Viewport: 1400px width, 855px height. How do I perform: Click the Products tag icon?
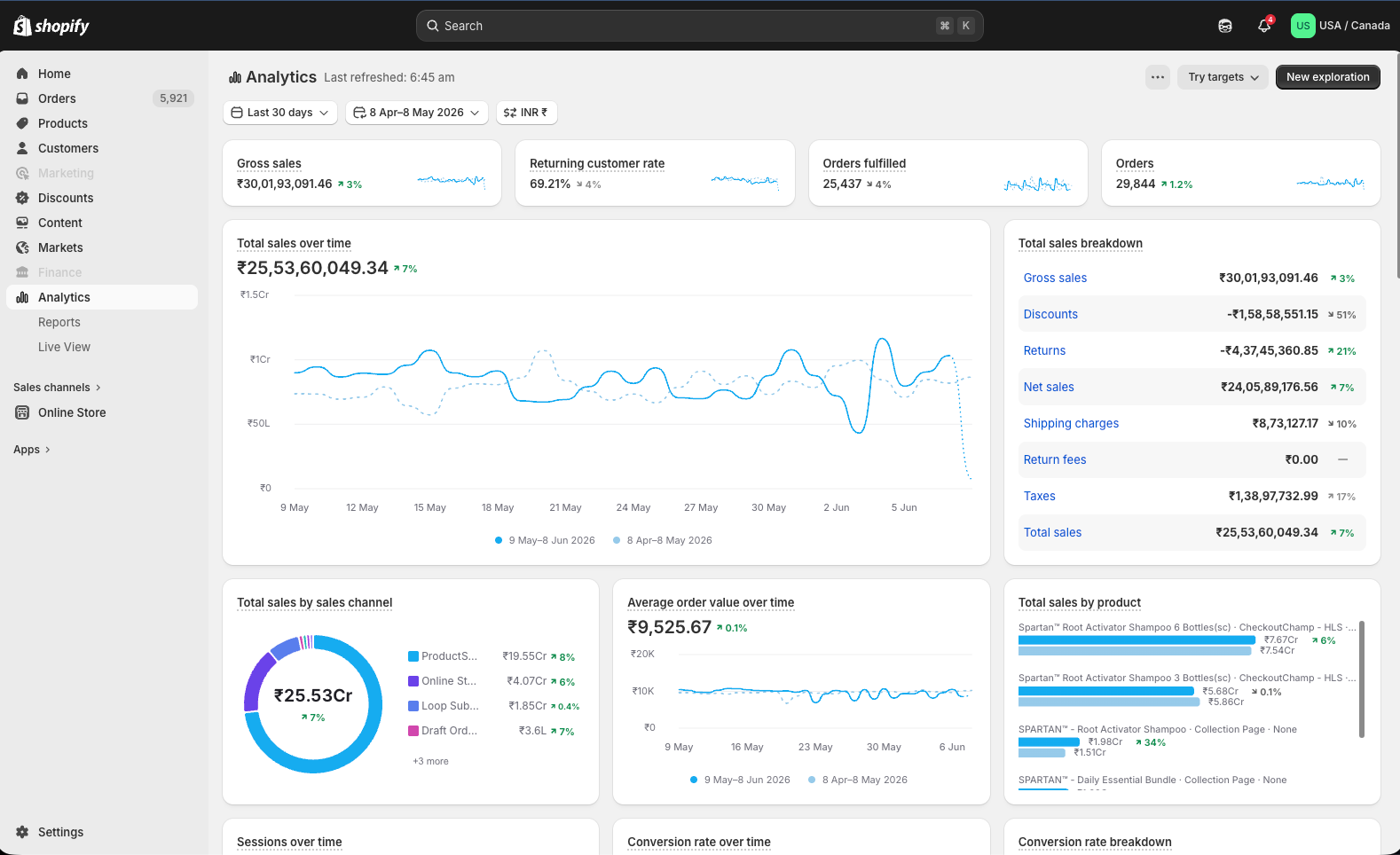click(22, 123)
